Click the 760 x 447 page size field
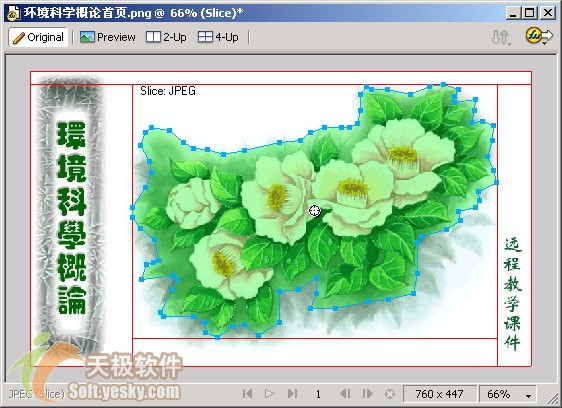 coord(440,394)
